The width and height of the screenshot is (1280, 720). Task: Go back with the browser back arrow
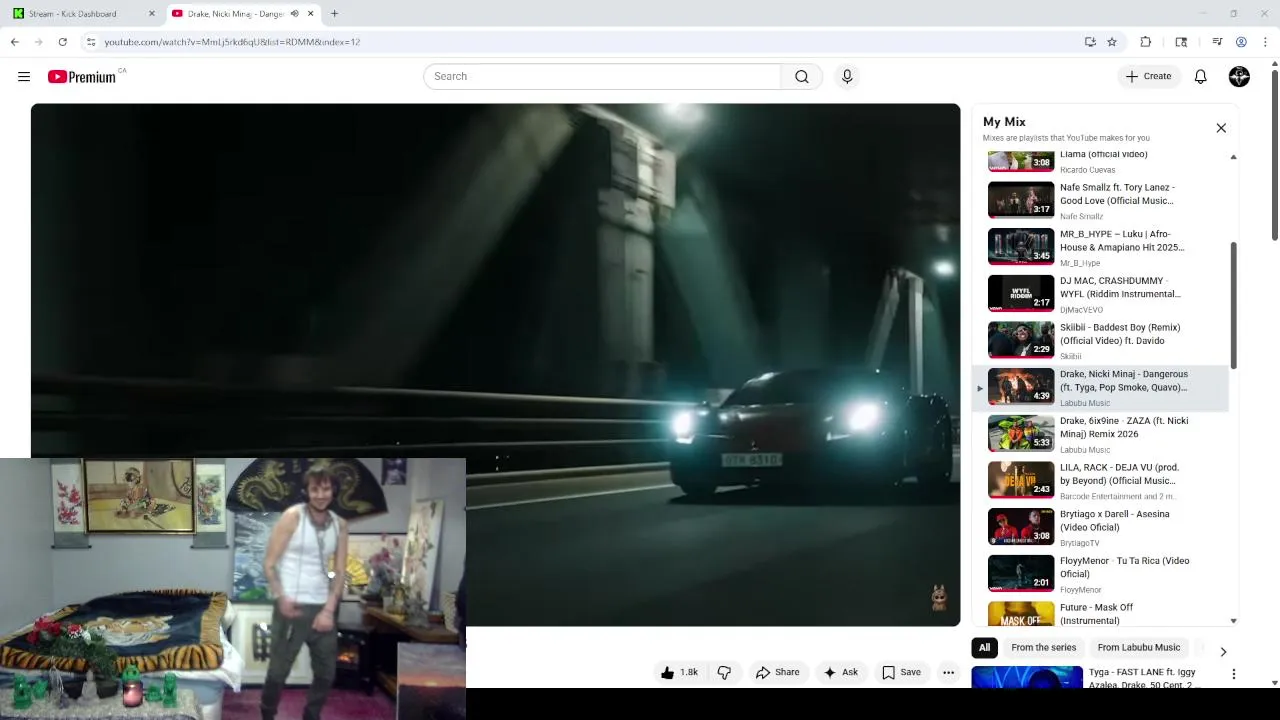[14, 42]
